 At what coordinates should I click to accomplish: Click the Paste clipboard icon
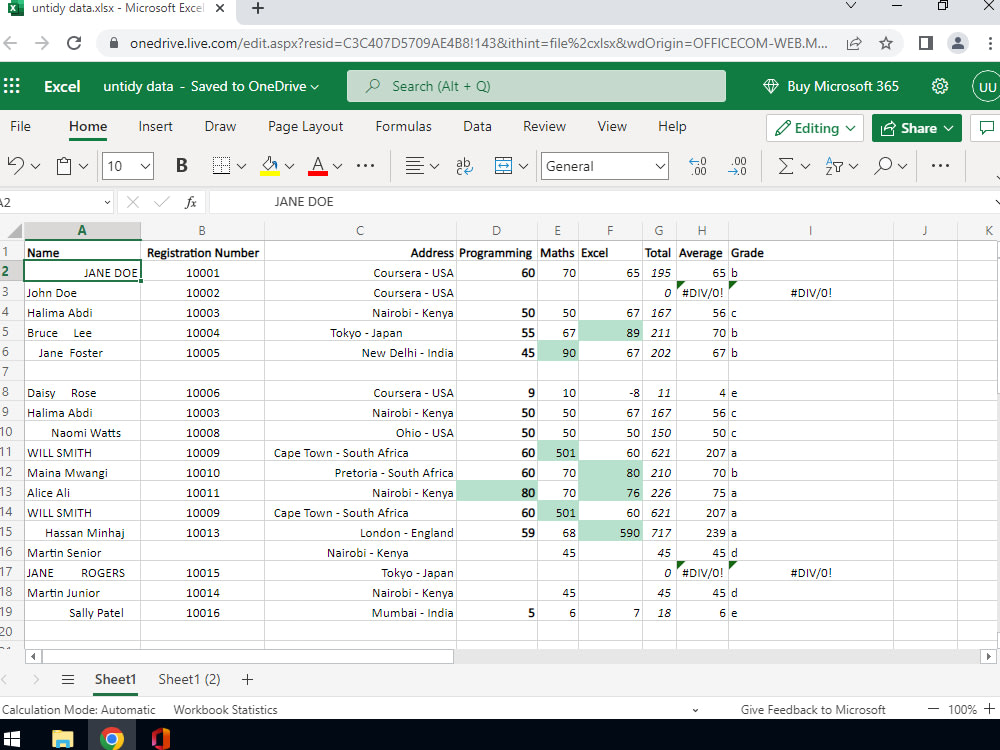click(64, 166)
